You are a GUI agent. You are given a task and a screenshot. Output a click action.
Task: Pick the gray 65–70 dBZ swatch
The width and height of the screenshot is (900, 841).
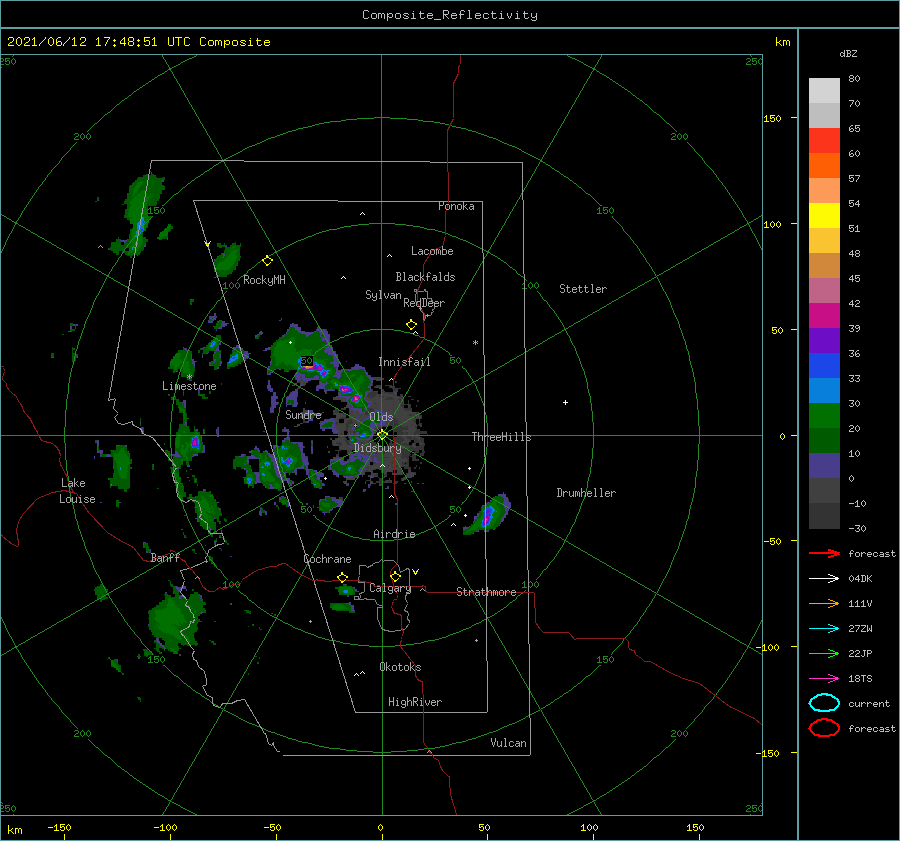click(824, 116)
